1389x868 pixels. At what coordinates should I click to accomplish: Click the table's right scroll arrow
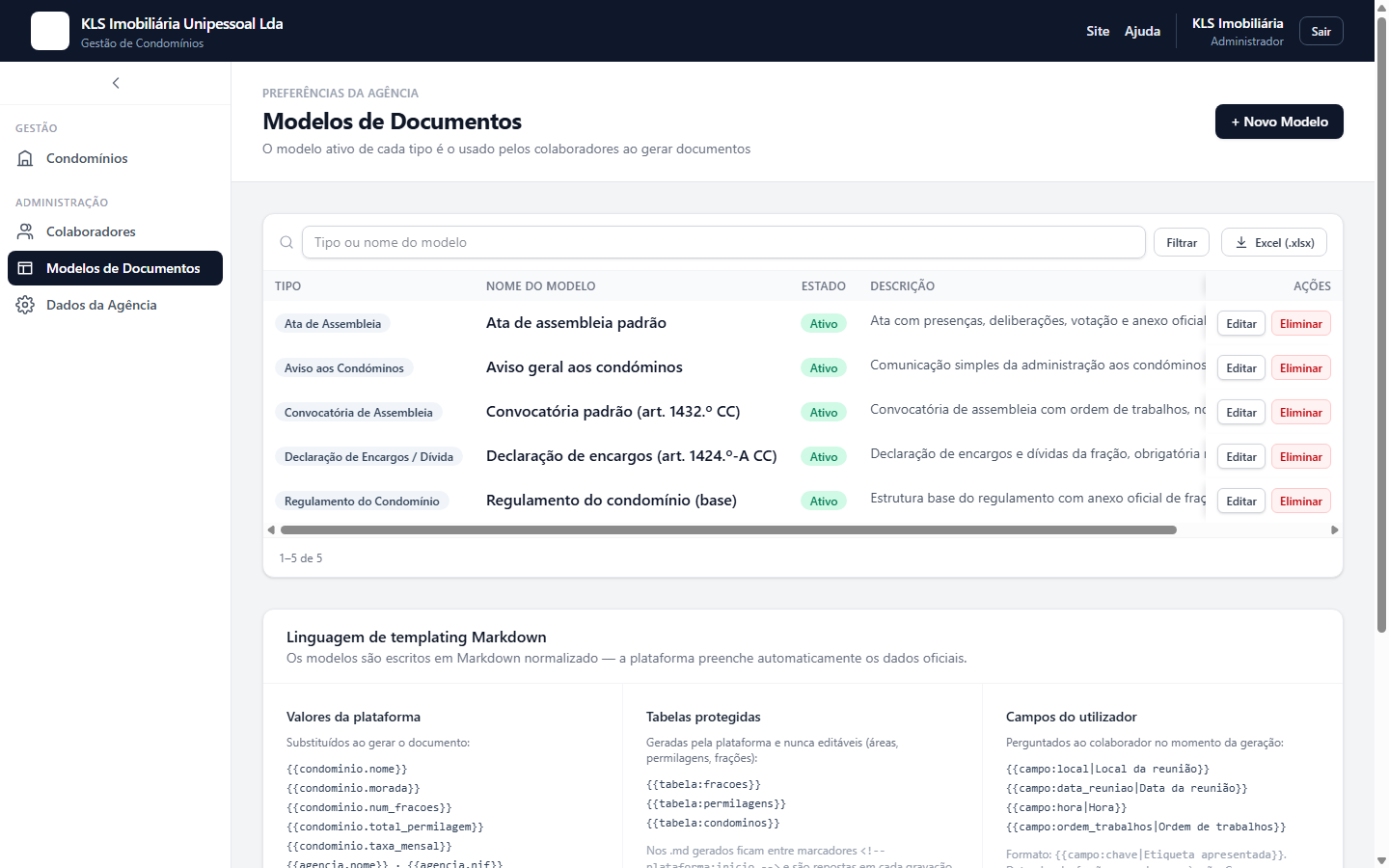click(x=1335, y=529)
